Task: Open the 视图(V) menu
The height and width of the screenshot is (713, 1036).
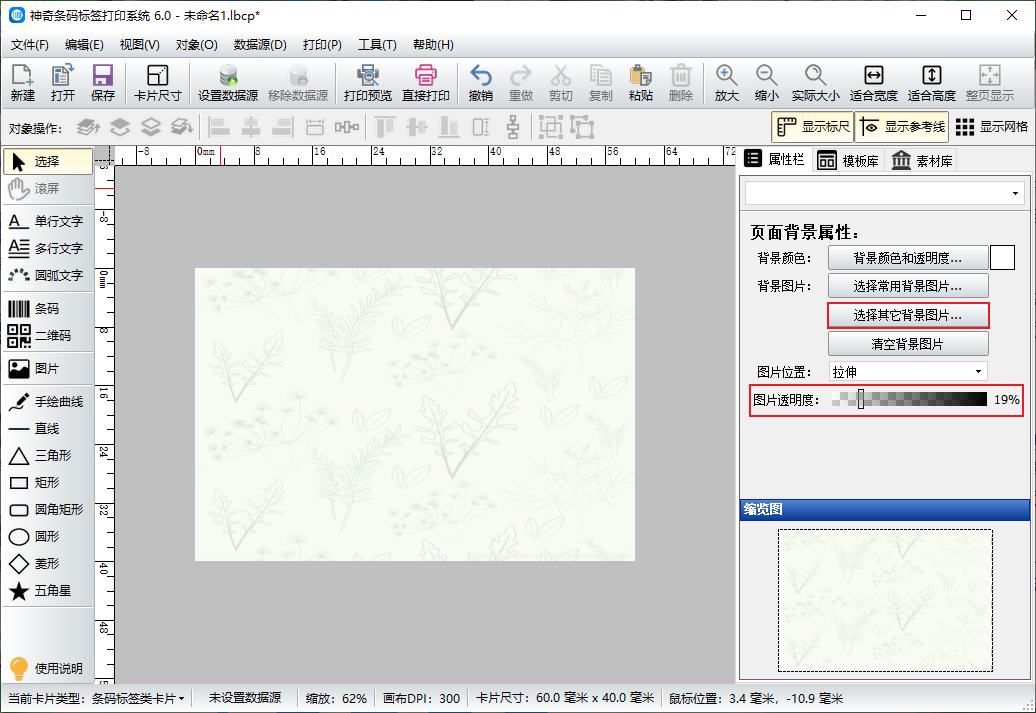Action: pos(139,45)
